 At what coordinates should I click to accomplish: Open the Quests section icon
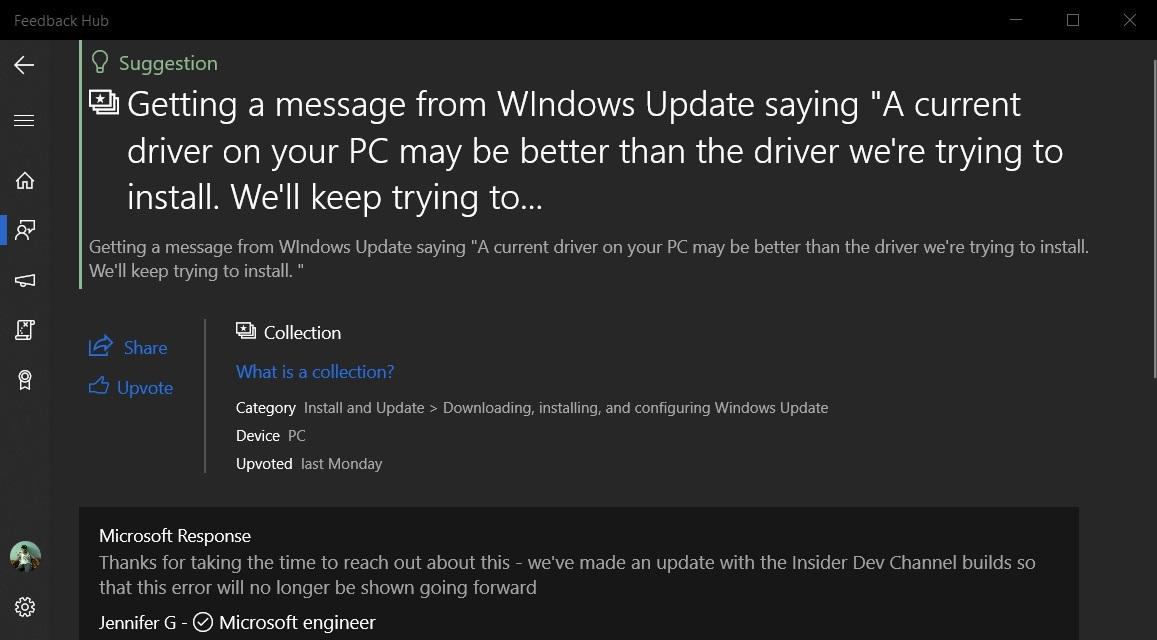tap(25, 329)
